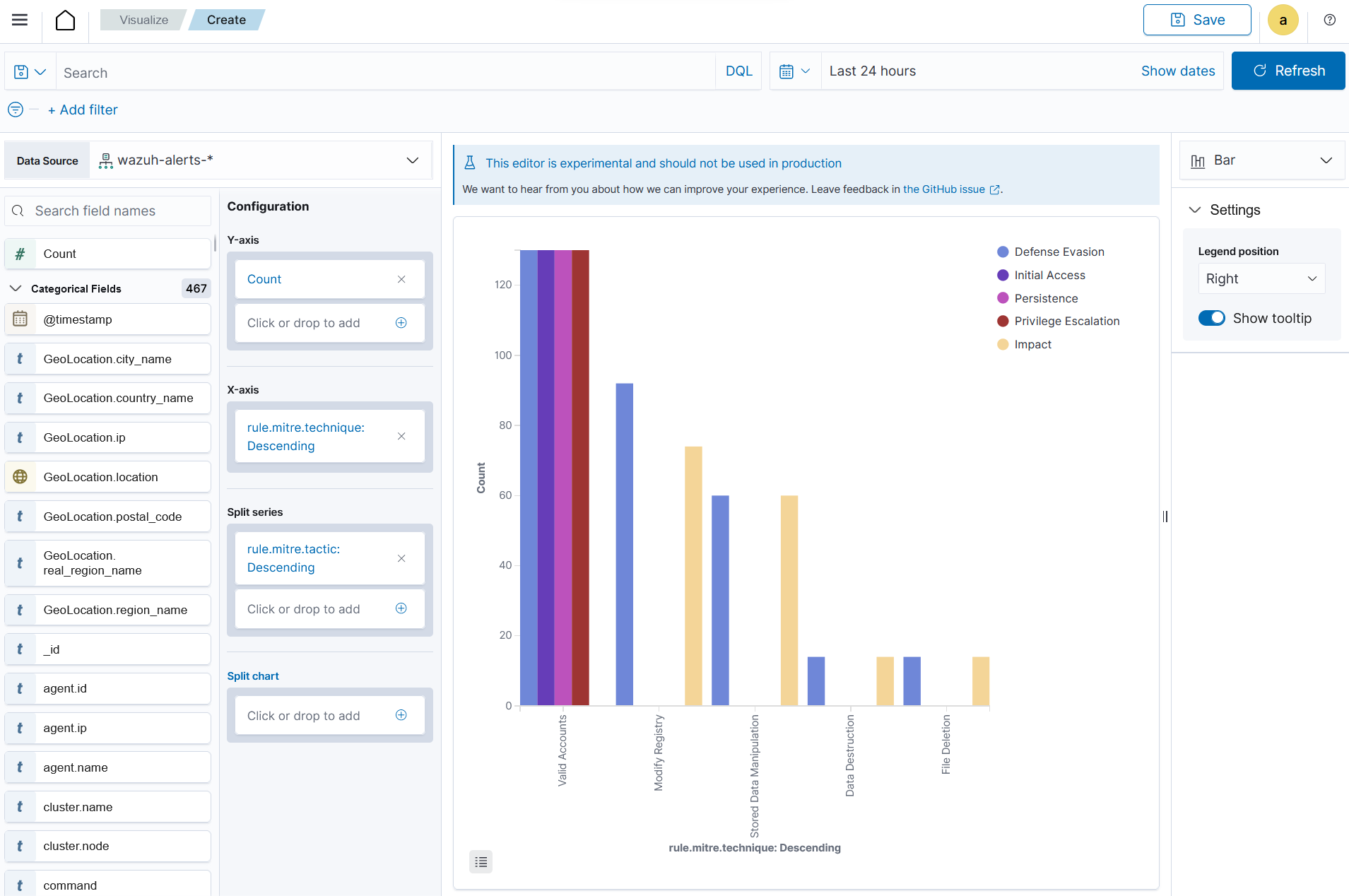Screen dimensions: 1349x896
Task: Remove rule.mitre.technique from X-axis
Action: tap(401, 436)
